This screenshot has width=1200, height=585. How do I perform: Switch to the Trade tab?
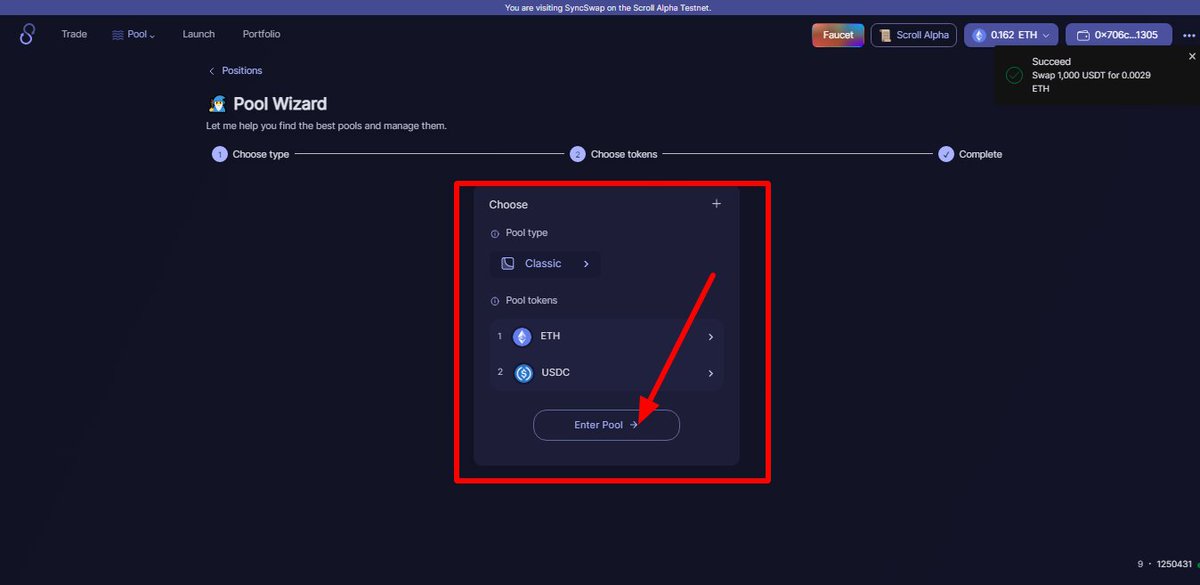(73, 33)
